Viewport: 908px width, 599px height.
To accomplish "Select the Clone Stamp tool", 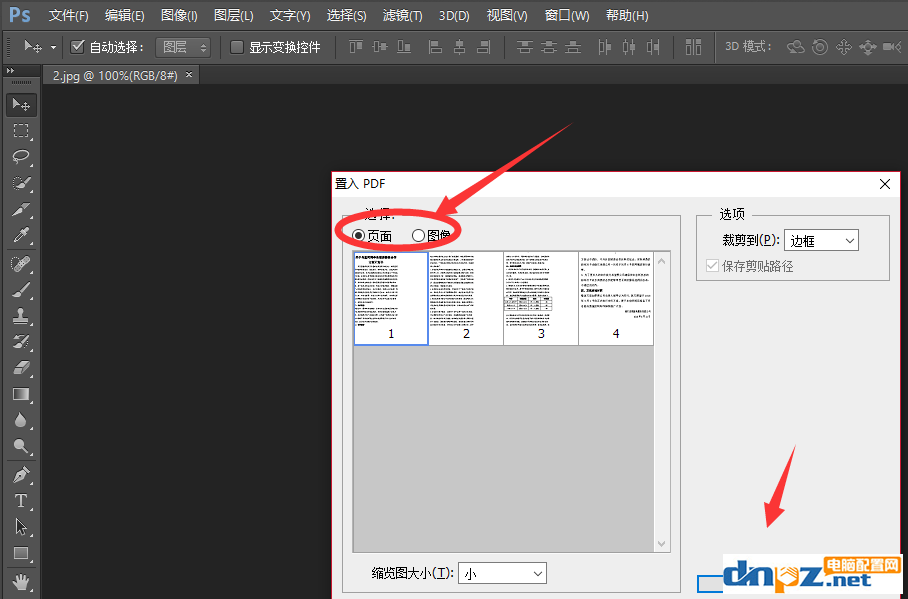I will coord(21,316).
